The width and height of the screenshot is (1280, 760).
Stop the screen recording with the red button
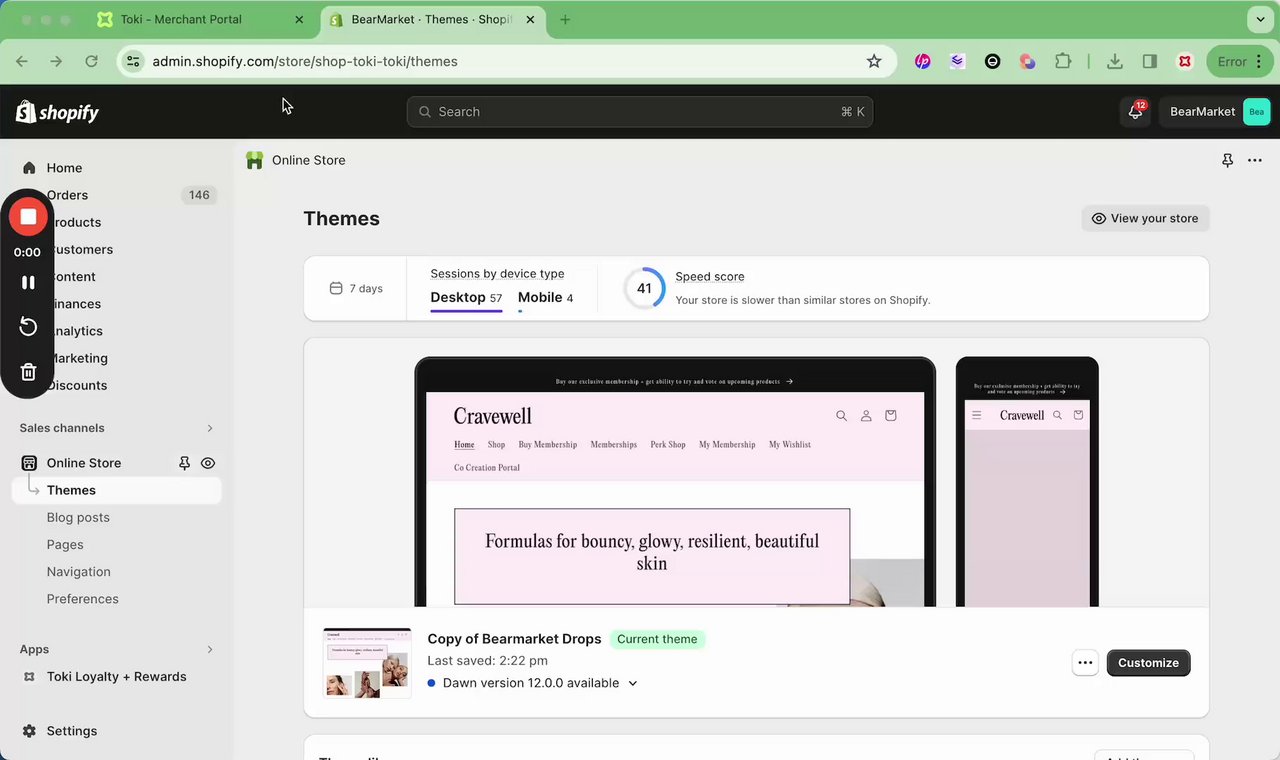[28, 217]
